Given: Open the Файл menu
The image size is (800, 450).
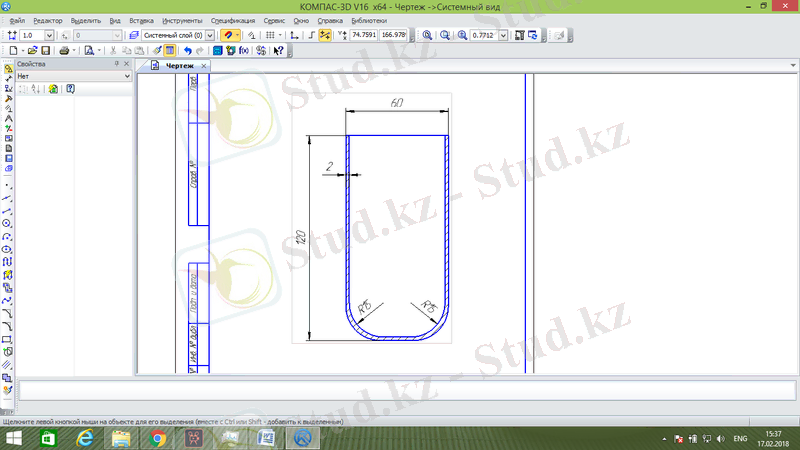Looking at the screenshot, I should tap(17, 21).
